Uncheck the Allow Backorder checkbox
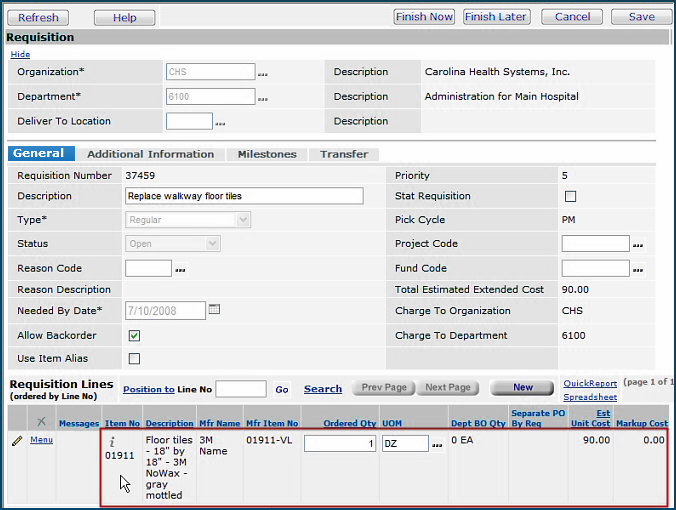Screen dimensions: 676x510 pyautogui.click(x=134, y=336)
